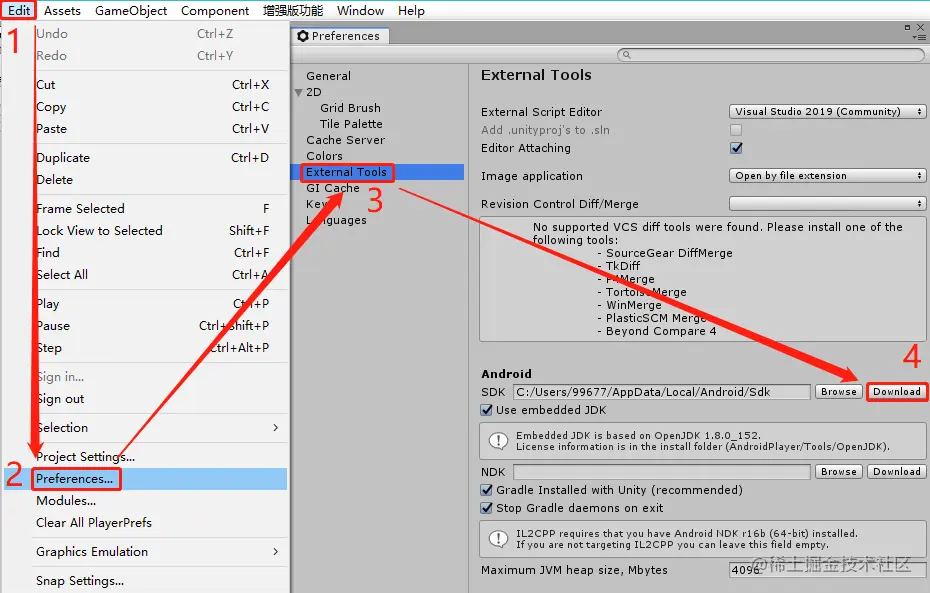Expand the Selection submenu arrow
This screenshot has width=930, height=593.
coord(276,428)
